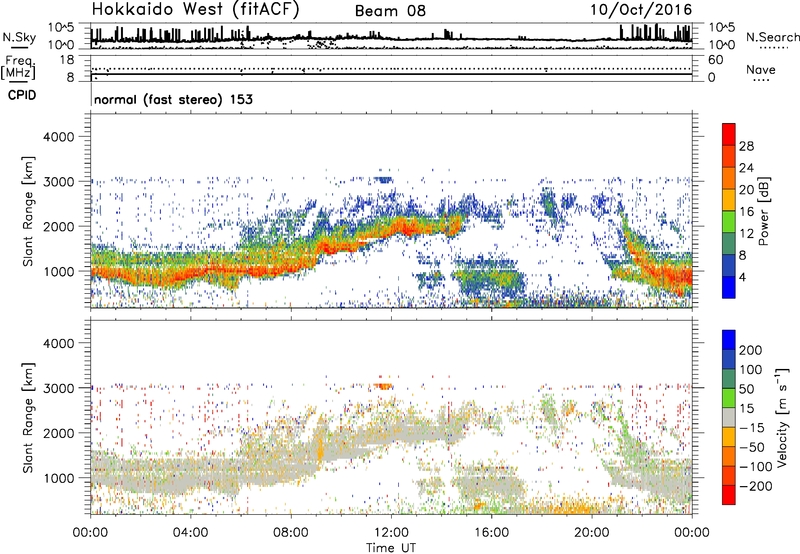800x554 pixels.
Task: Click the '04:00' time axis label
Action: coord(190,533)
